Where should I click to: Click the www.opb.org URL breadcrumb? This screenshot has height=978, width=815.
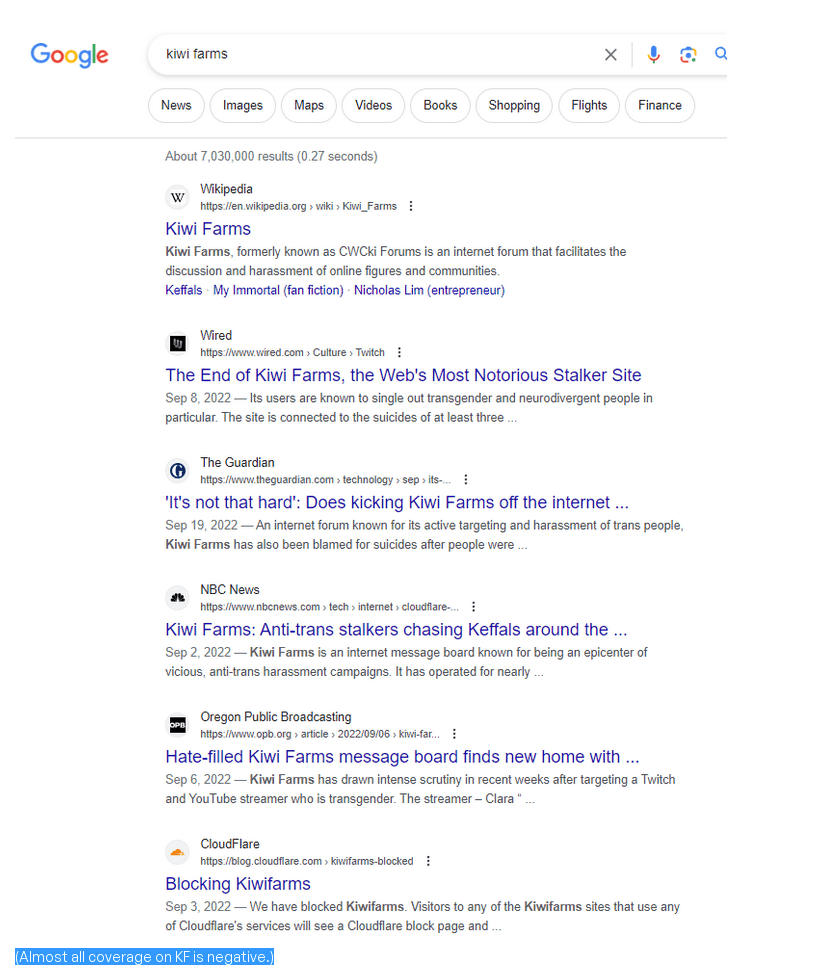tap(320, 734)
